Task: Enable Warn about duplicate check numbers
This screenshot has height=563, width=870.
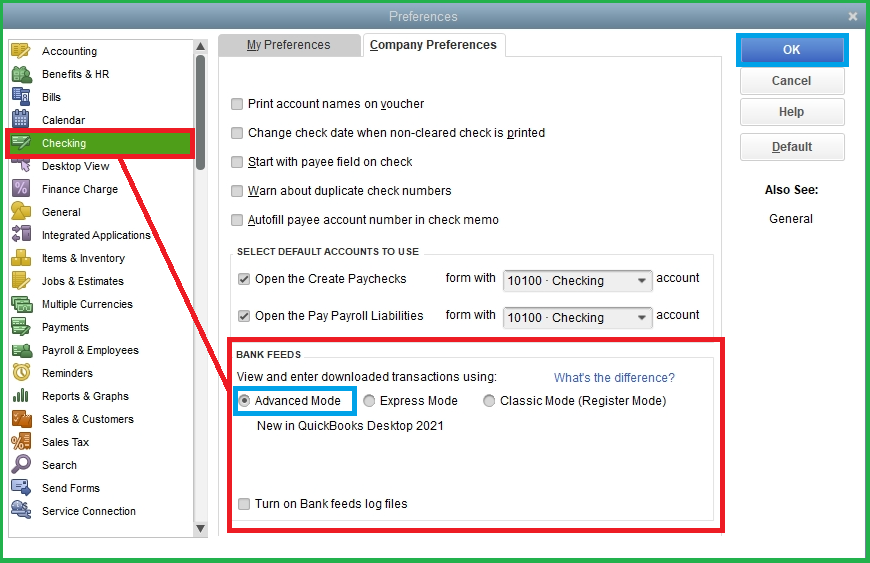Action: (x=237, y=191)
